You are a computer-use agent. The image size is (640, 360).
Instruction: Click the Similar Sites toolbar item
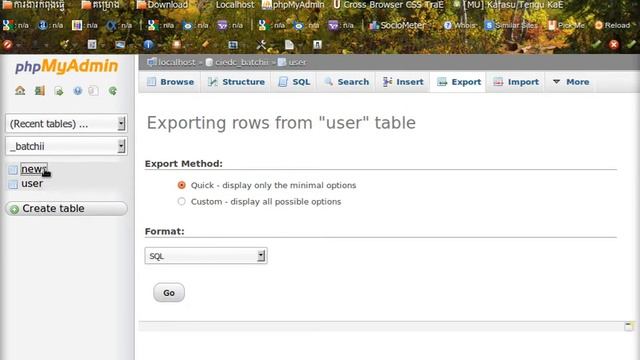[x=511, y=25]
